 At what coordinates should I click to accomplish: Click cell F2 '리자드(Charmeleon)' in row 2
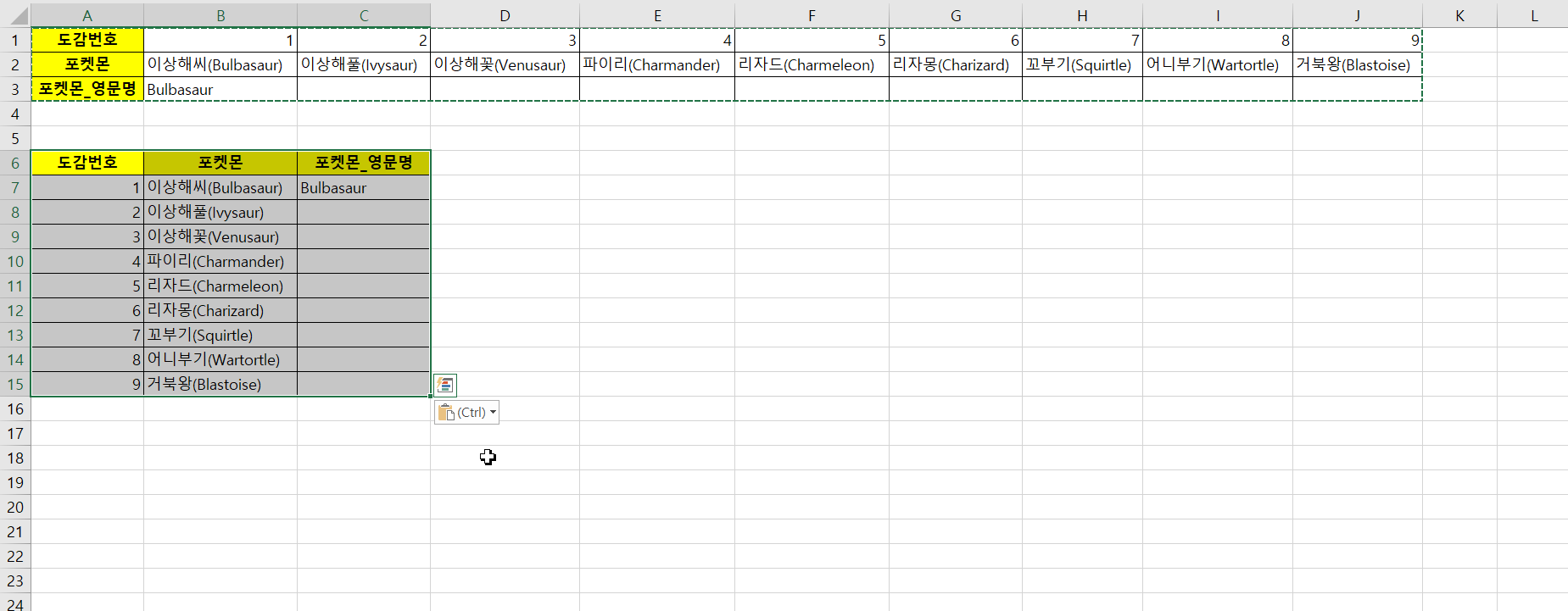tap(812, 64)
